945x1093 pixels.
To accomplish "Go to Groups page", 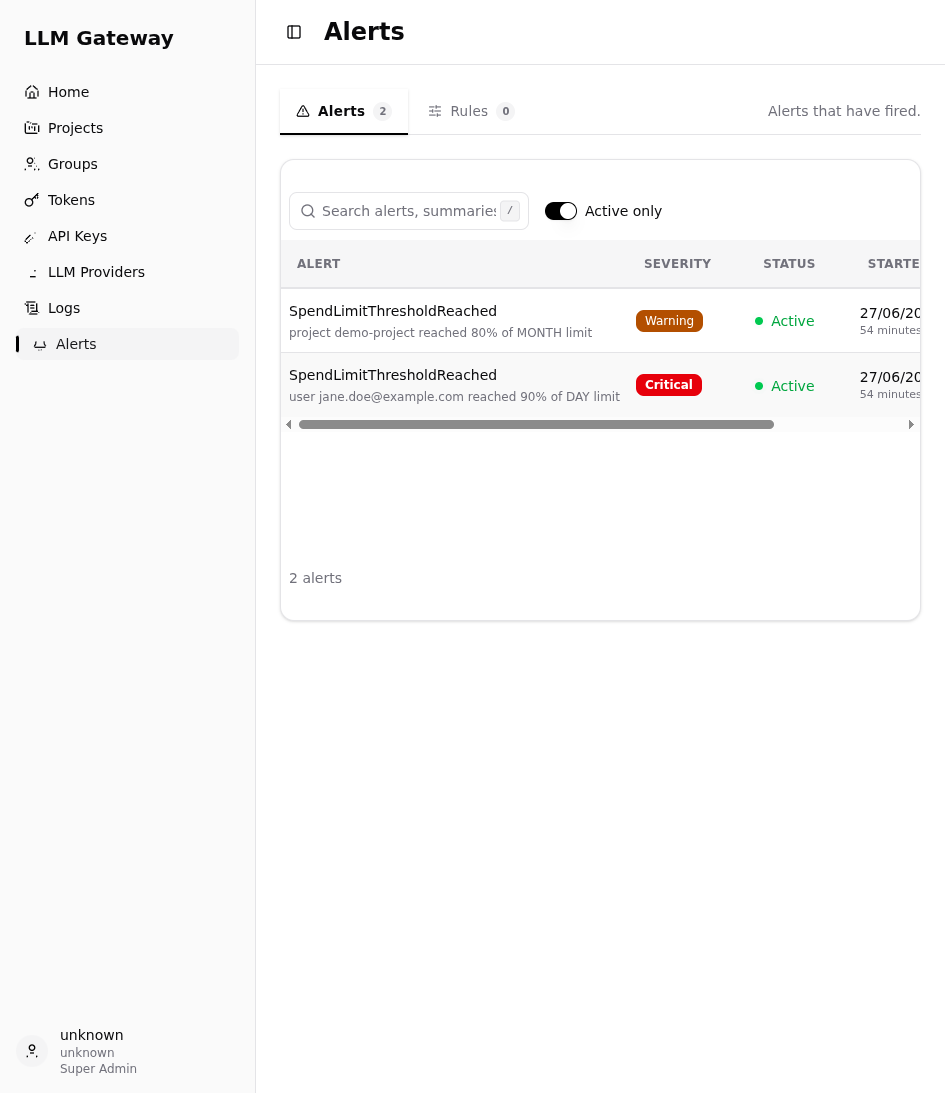I will [128, 165].
